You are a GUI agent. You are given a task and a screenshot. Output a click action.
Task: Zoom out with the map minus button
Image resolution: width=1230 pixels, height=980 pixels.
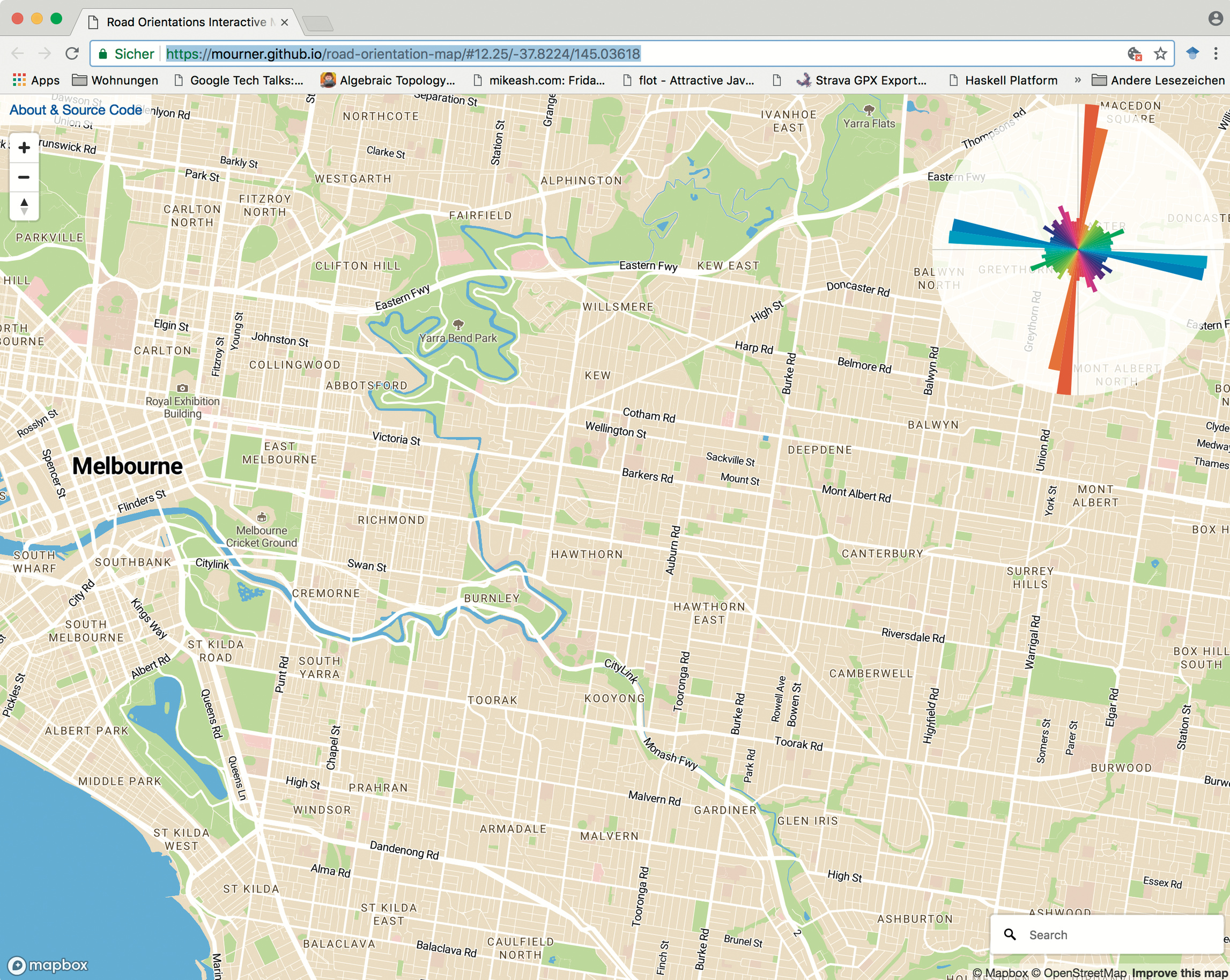click(24, 177)
